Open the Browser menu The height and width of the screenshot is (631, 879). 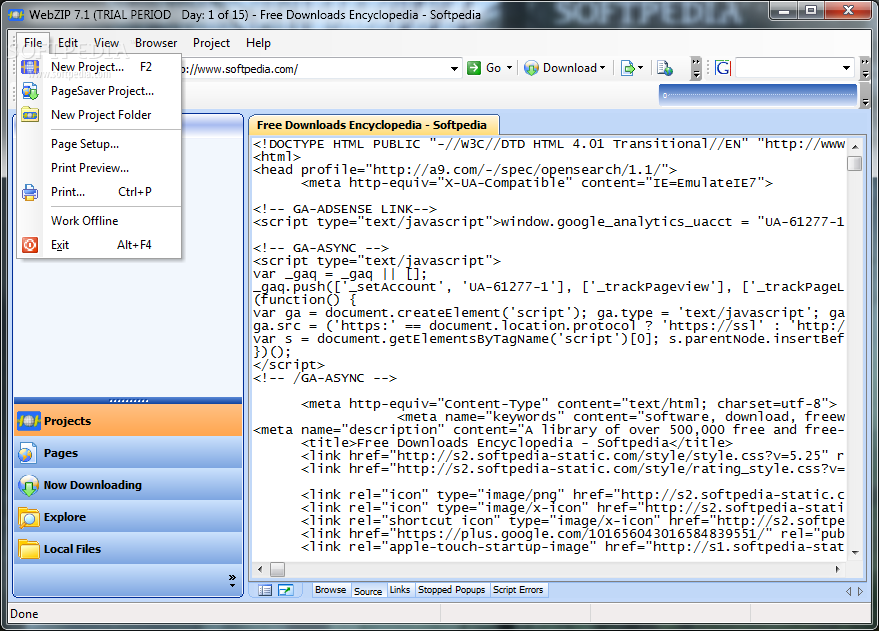tap(156, 43)
